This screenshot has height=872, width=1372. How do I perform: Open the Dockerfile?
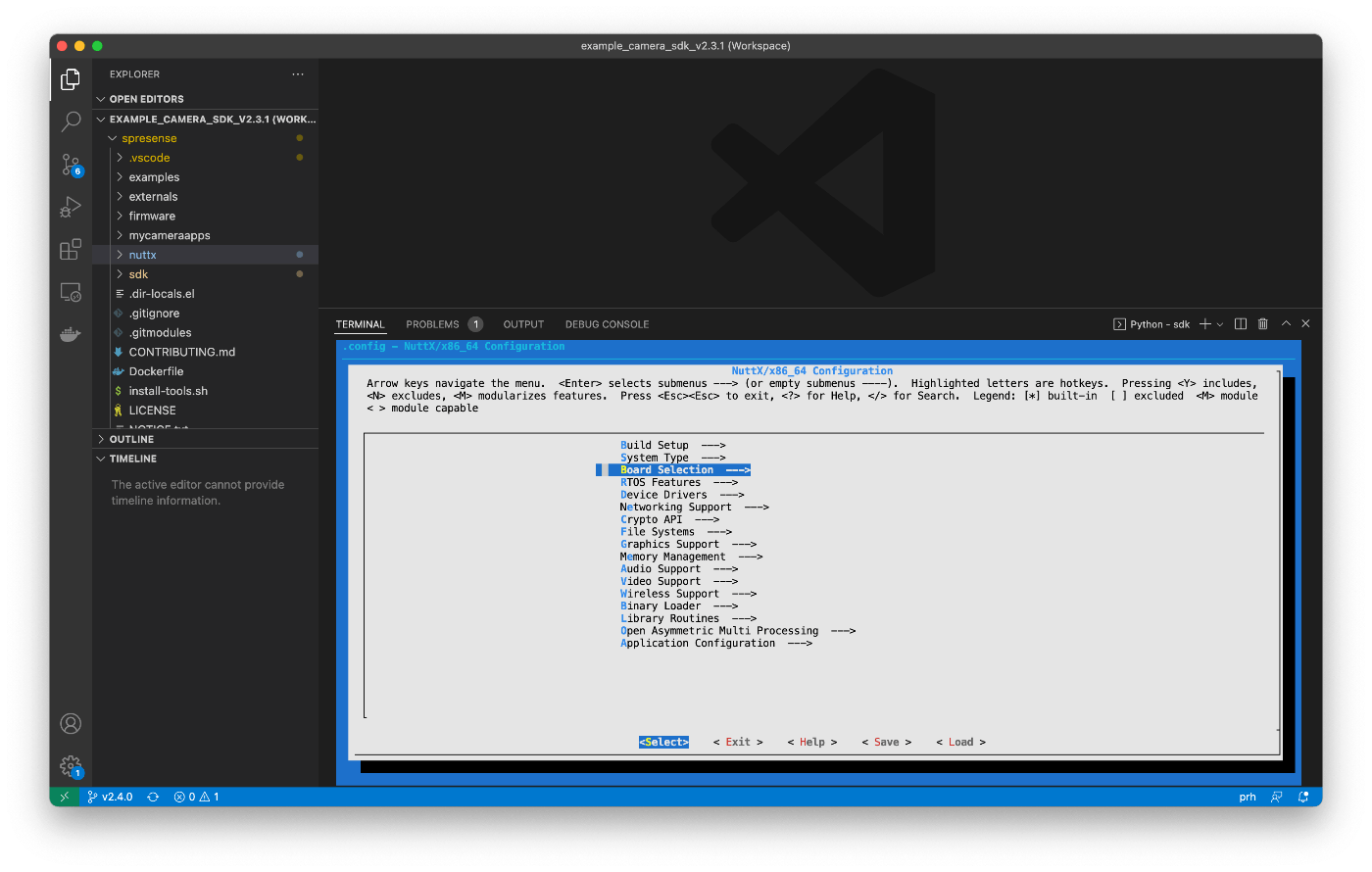pos(206,371)
